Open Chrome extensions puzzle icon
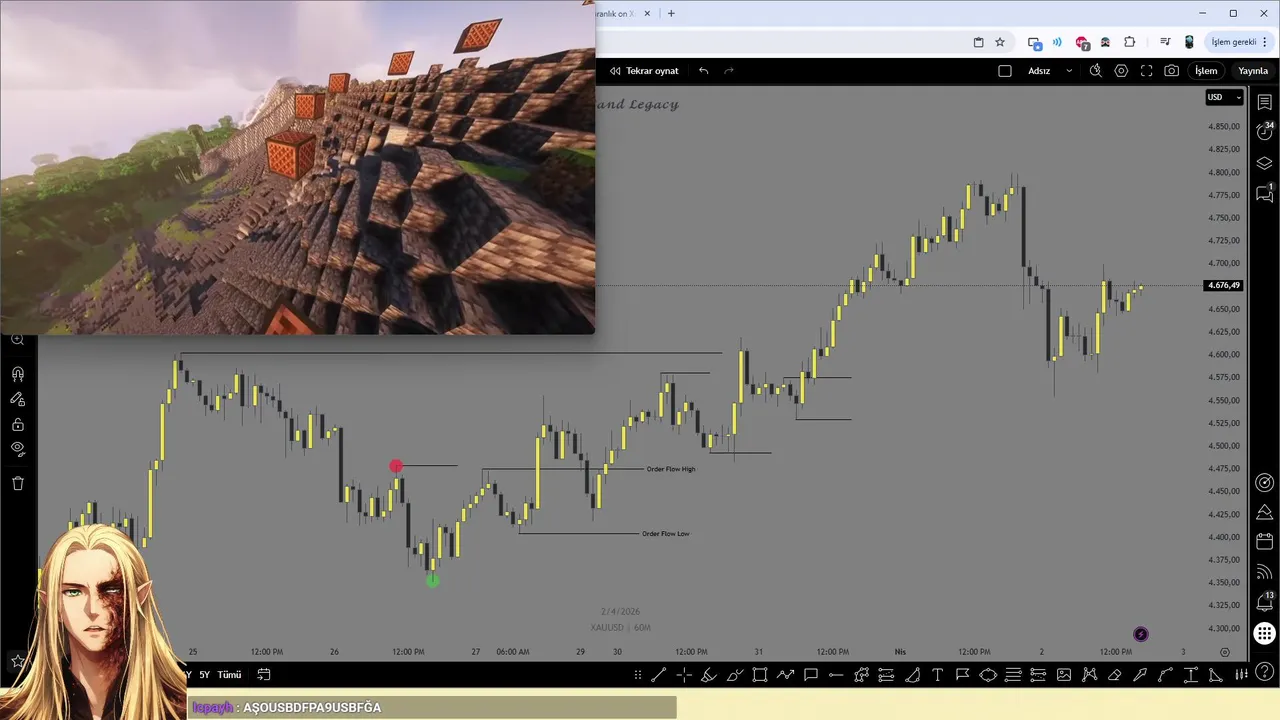Viewport: 1280px width, 720px height. 1130,42
